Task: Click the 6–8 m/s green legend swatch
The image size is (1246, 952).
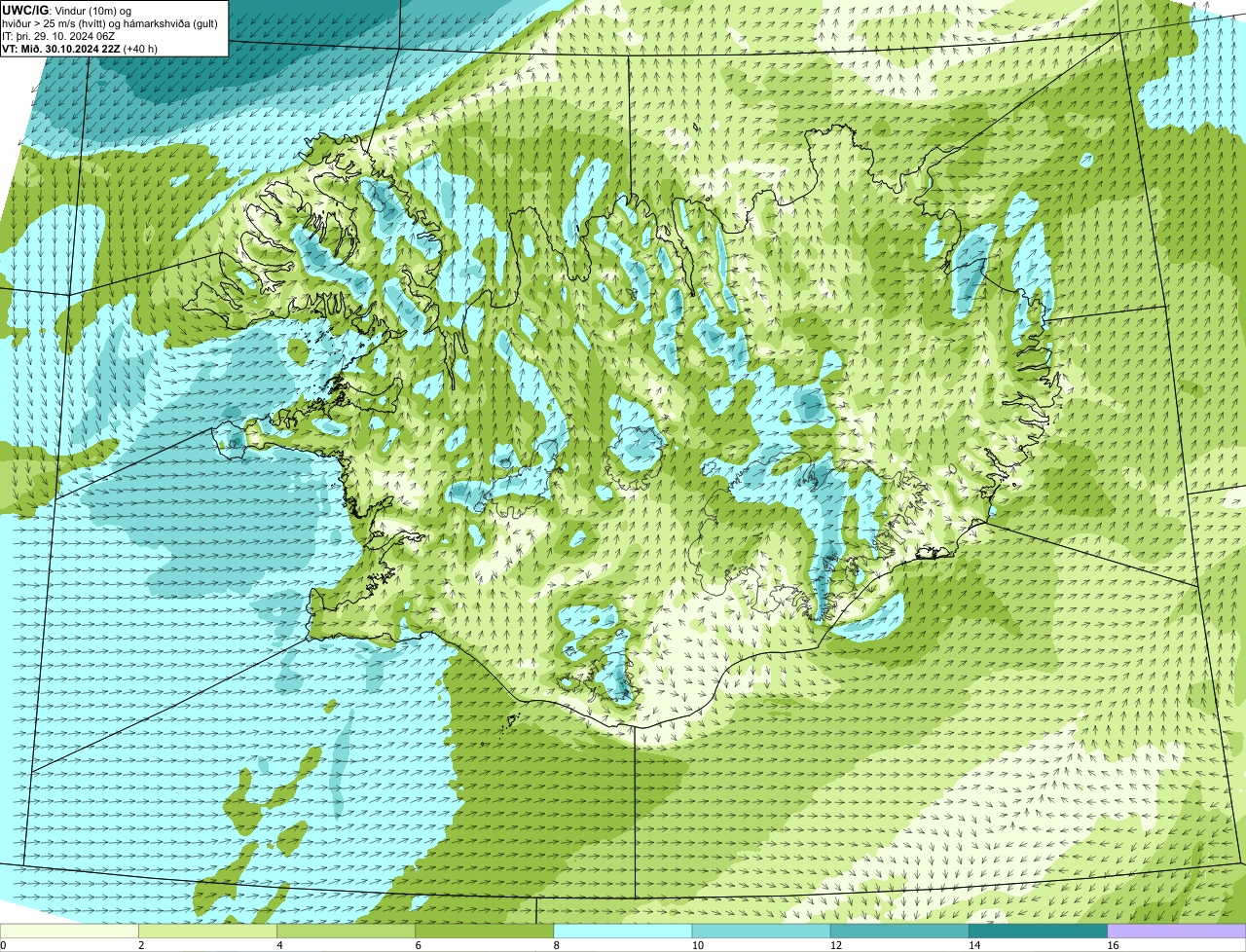Action: tap(484, 932)
